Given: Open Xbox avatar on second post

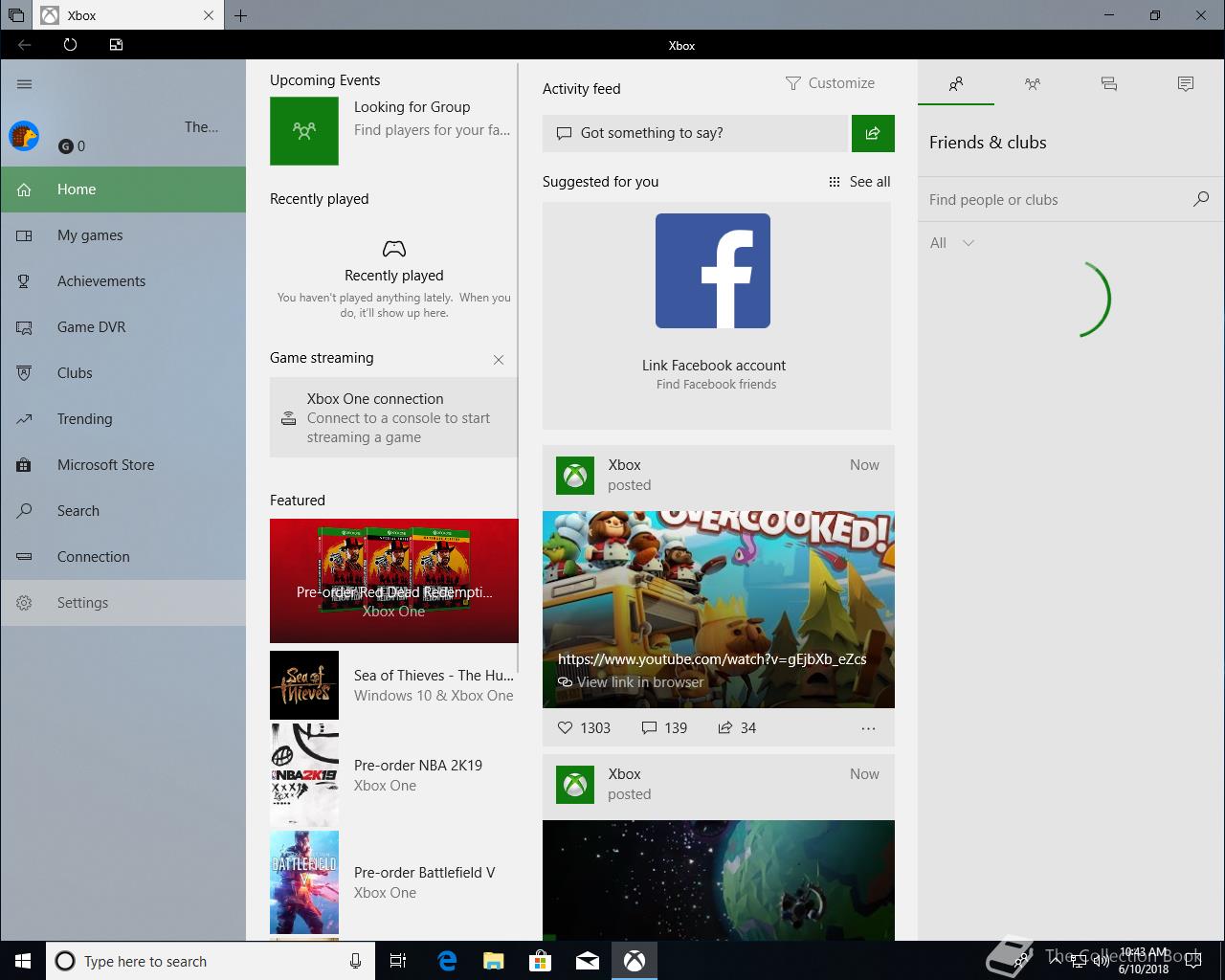Looking at the screenshot, I should [575, 785].
